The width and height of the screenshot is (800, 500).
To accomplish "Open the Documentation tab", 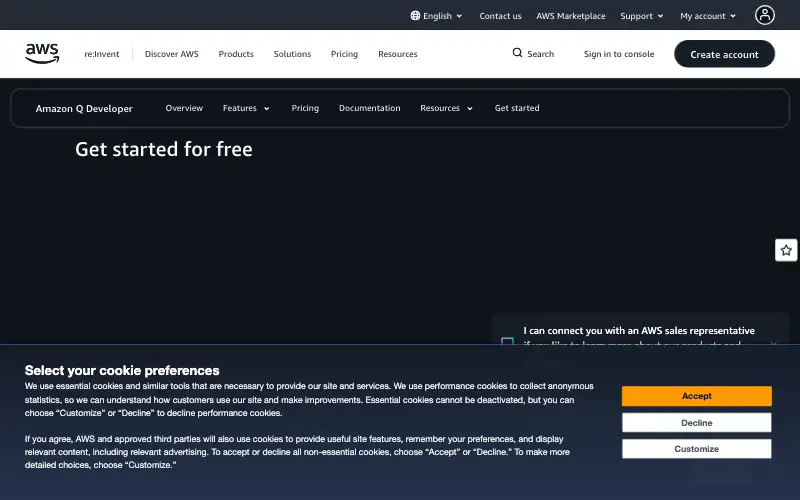I will point(369,108).
